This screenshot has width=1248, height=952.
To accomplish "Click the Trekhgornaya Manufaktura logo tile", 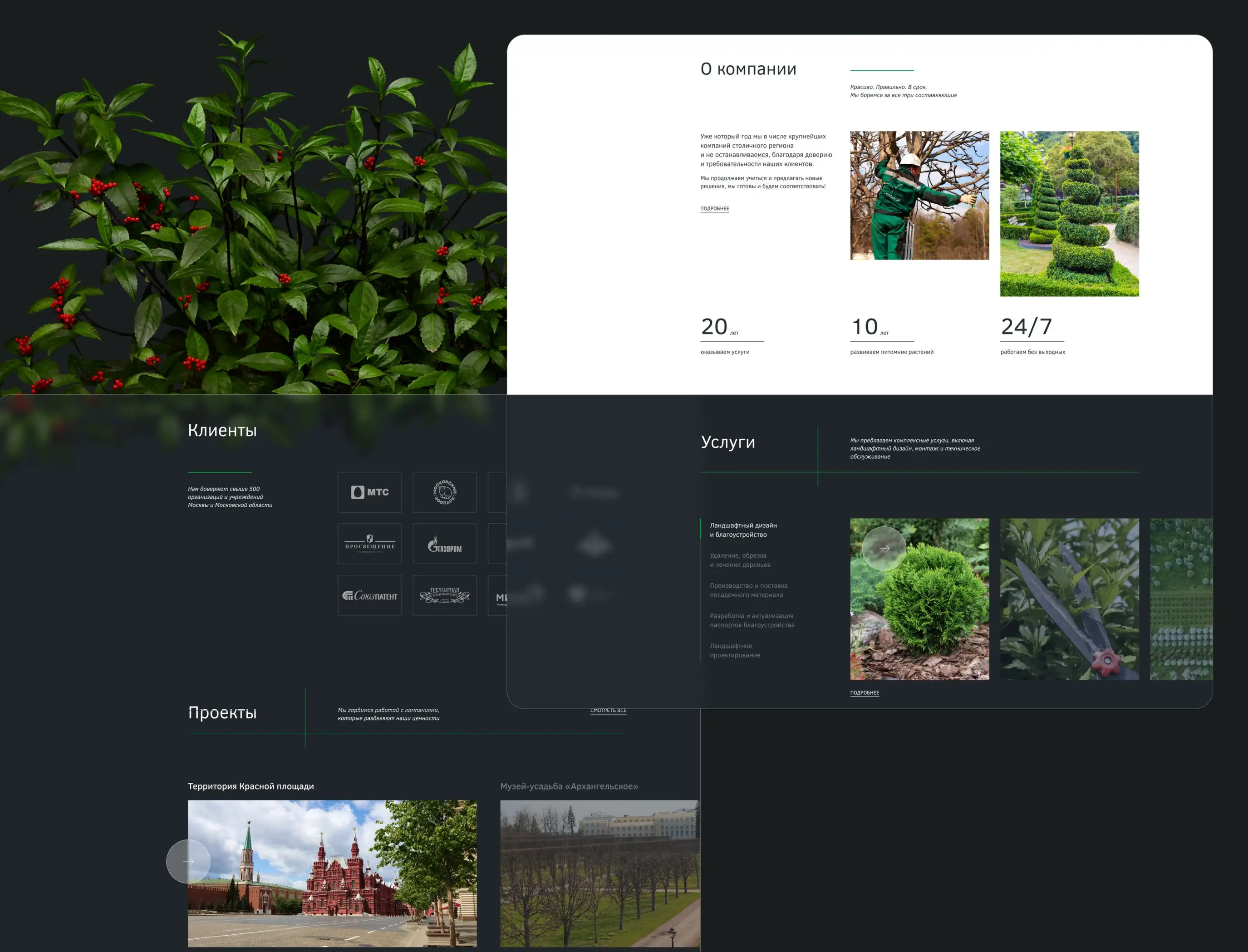I will tap(444, 595).
